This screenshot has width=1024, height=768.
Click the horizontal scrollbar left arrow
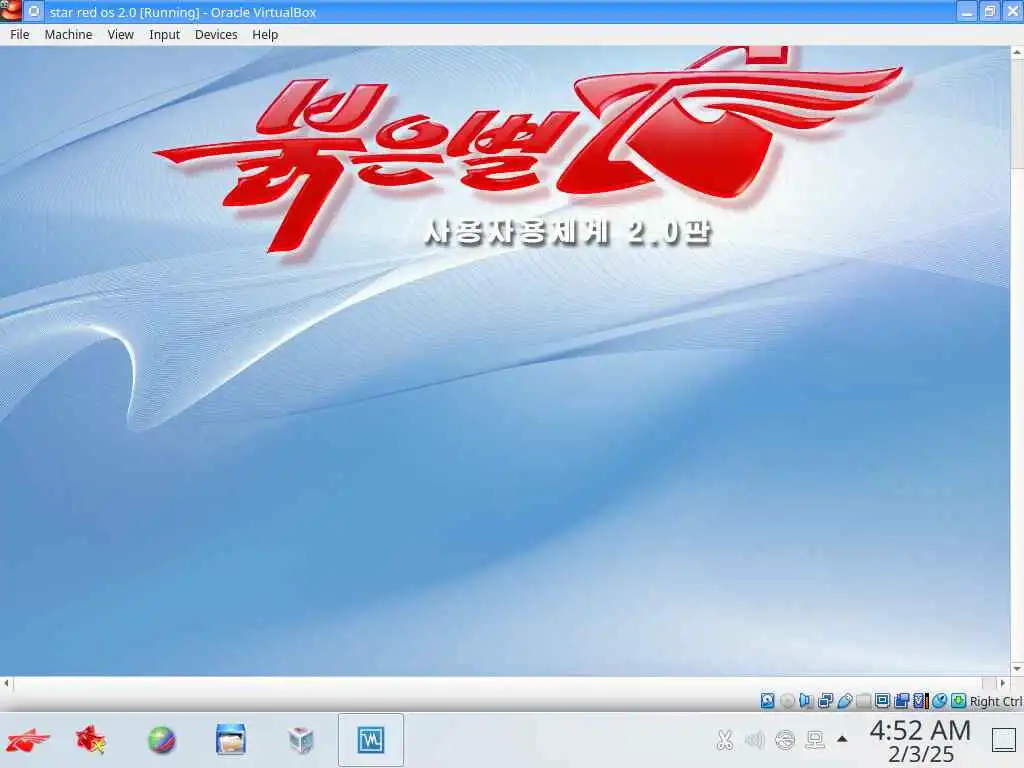[x=6, y=683]
